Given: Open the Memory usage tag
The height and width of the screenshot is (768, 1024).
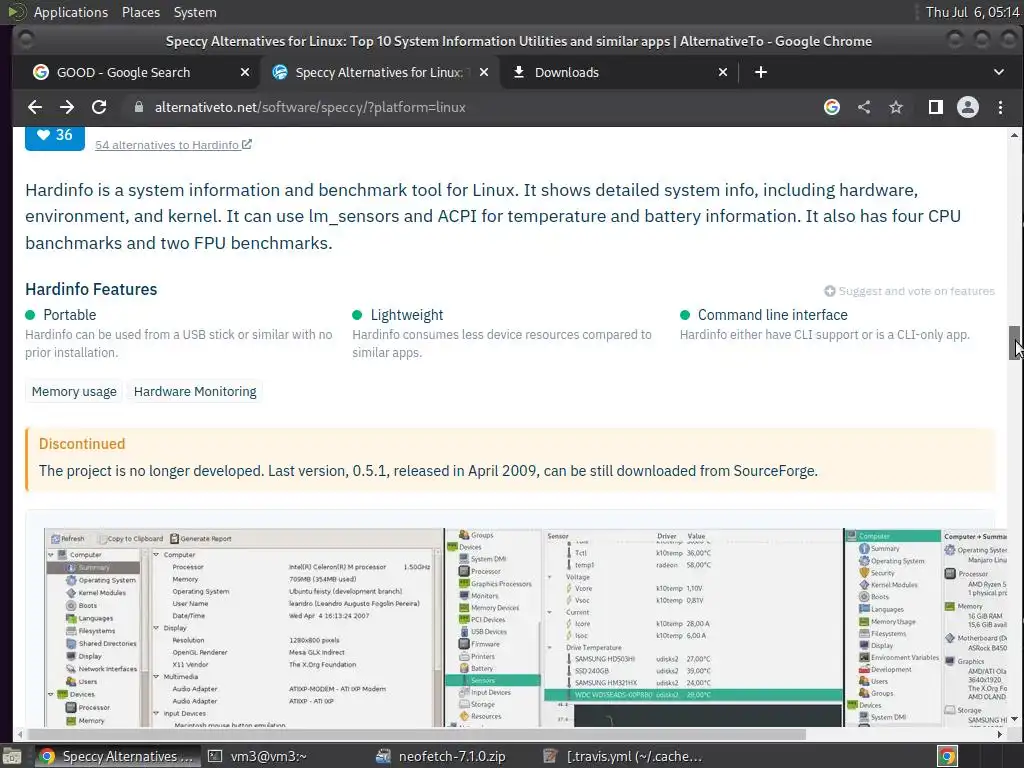Looking at the screenshot, I should point(74,392).
